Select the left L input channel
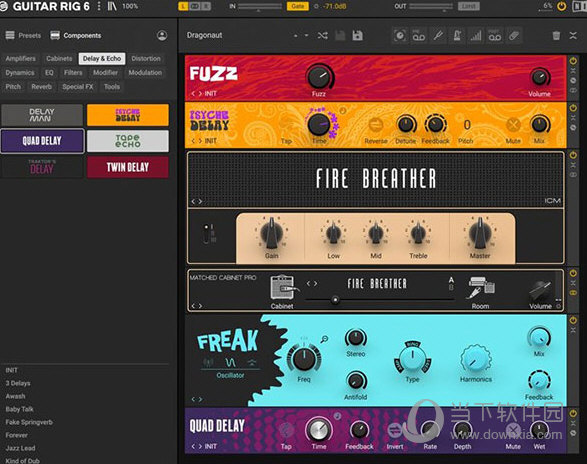Screen dimensions: 587x464 [183, 6]
